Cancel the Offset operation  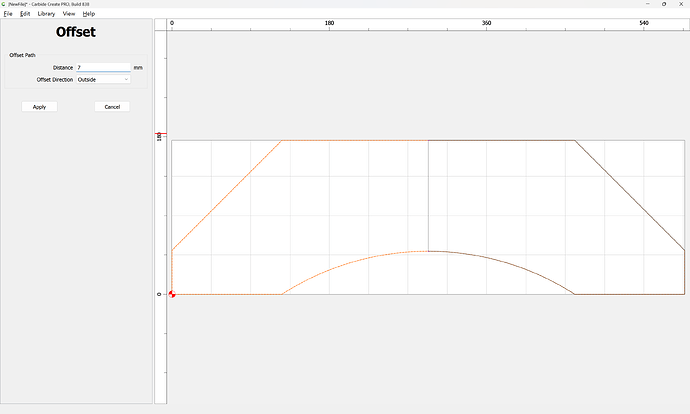pyautogui.click(x=112, y=106)
